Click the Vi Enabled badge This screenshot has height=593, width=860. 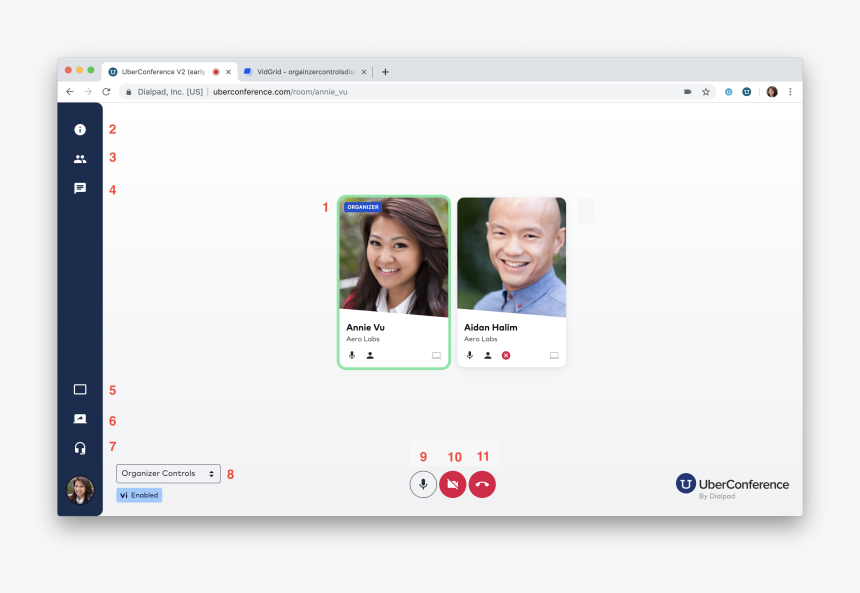(x=139, y=495)
